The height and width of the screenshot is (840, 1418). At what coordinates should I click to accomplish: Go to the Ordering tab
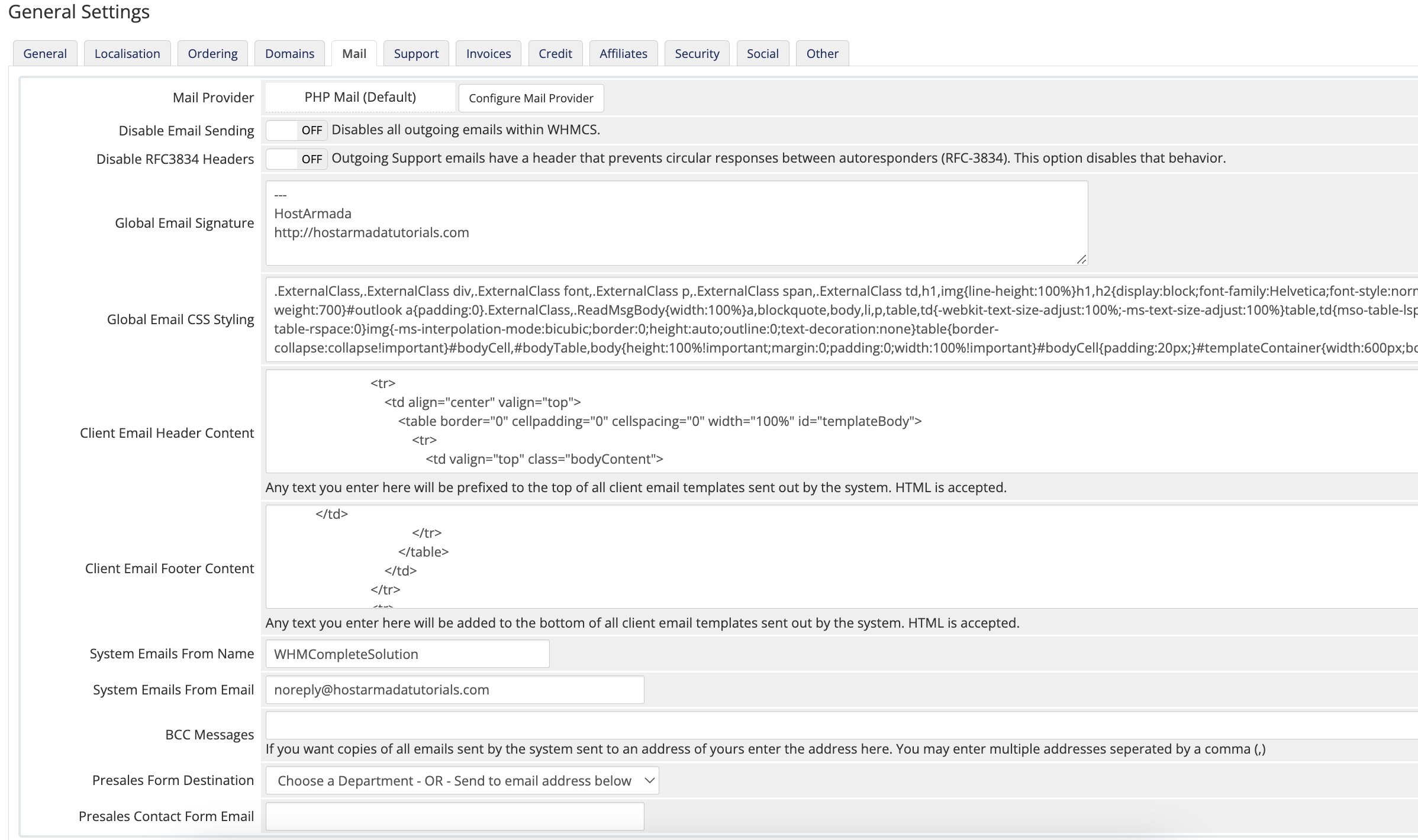click(x=212, y=53)
